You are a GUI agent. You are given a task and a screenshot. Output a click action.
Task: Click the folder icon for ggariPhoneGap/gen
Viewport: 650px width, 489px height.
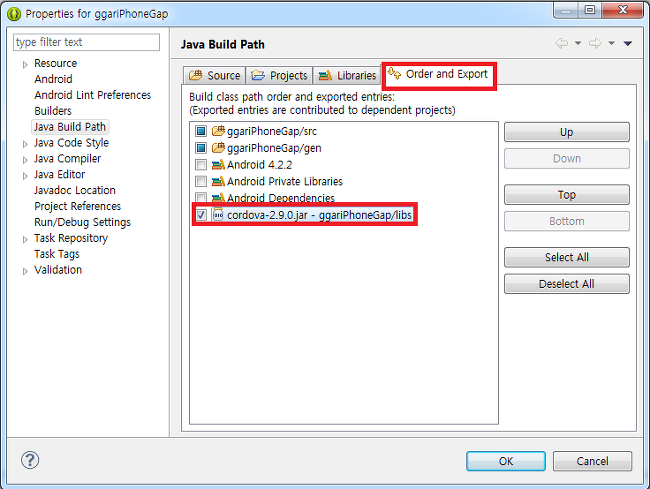click(x=218, y=148)
